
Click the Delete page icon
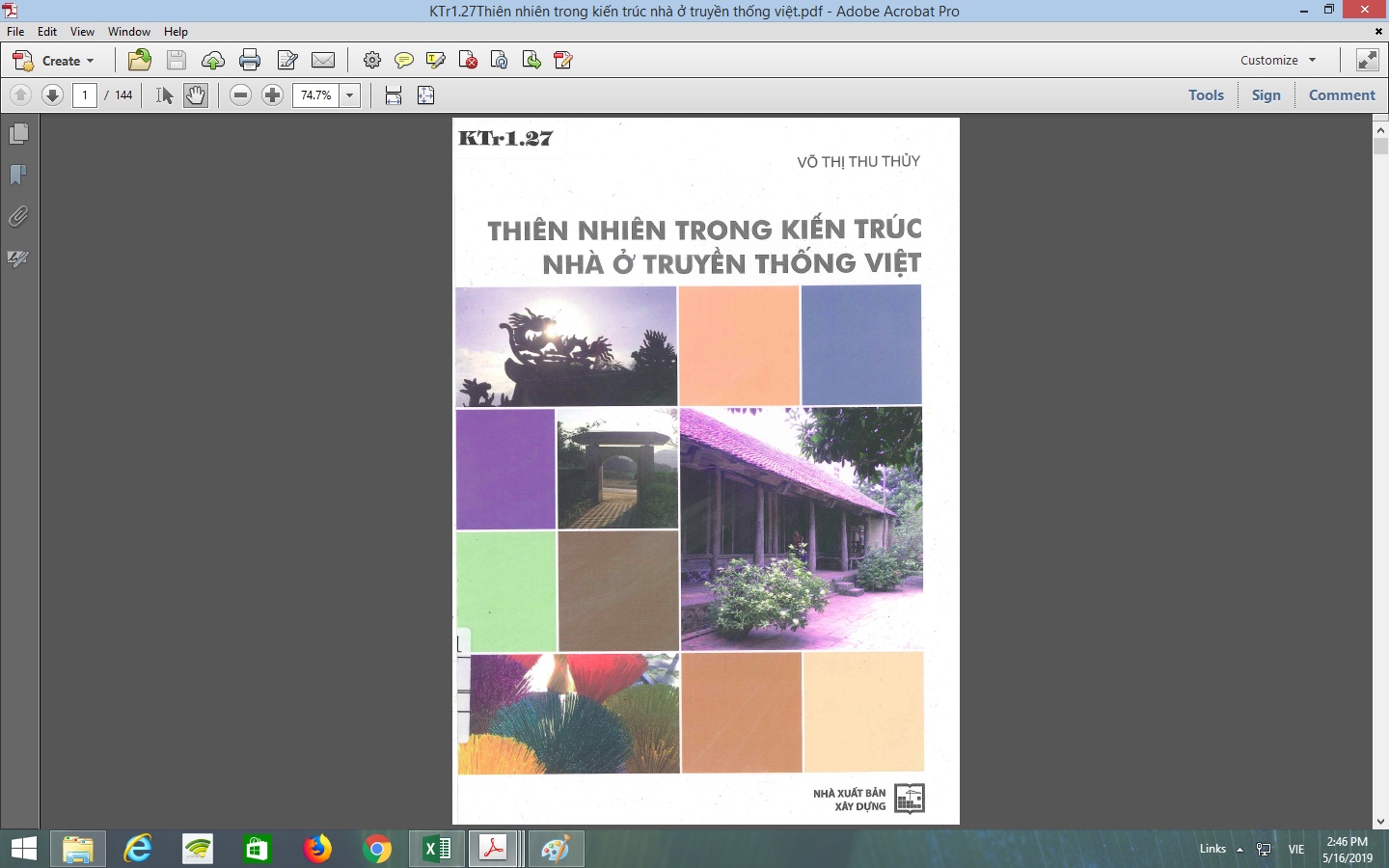[x=469, y=61]
